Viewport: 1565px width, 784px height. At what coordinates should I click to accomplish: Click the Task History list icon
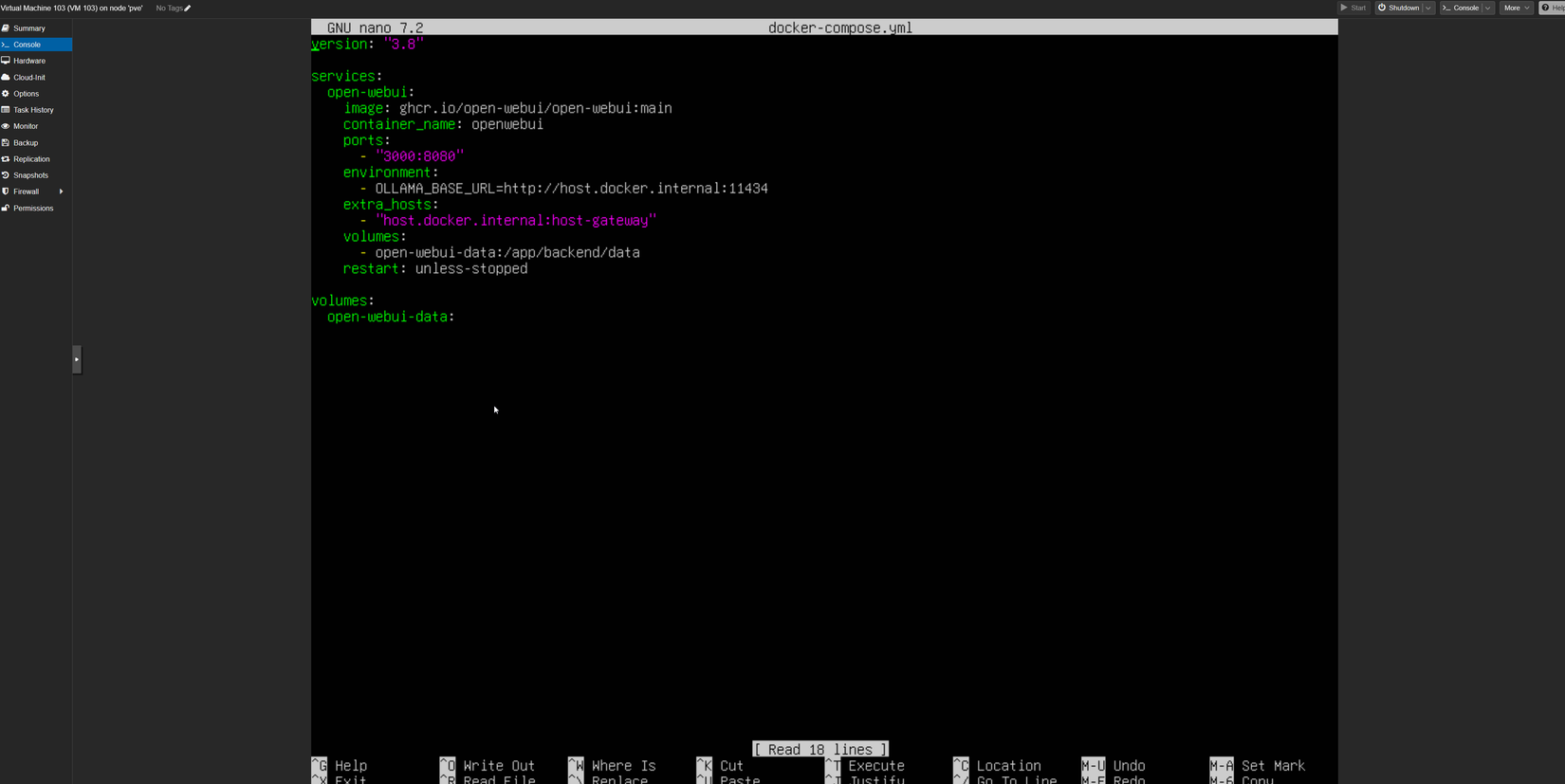pyautogui.click(x=6, y=110)
